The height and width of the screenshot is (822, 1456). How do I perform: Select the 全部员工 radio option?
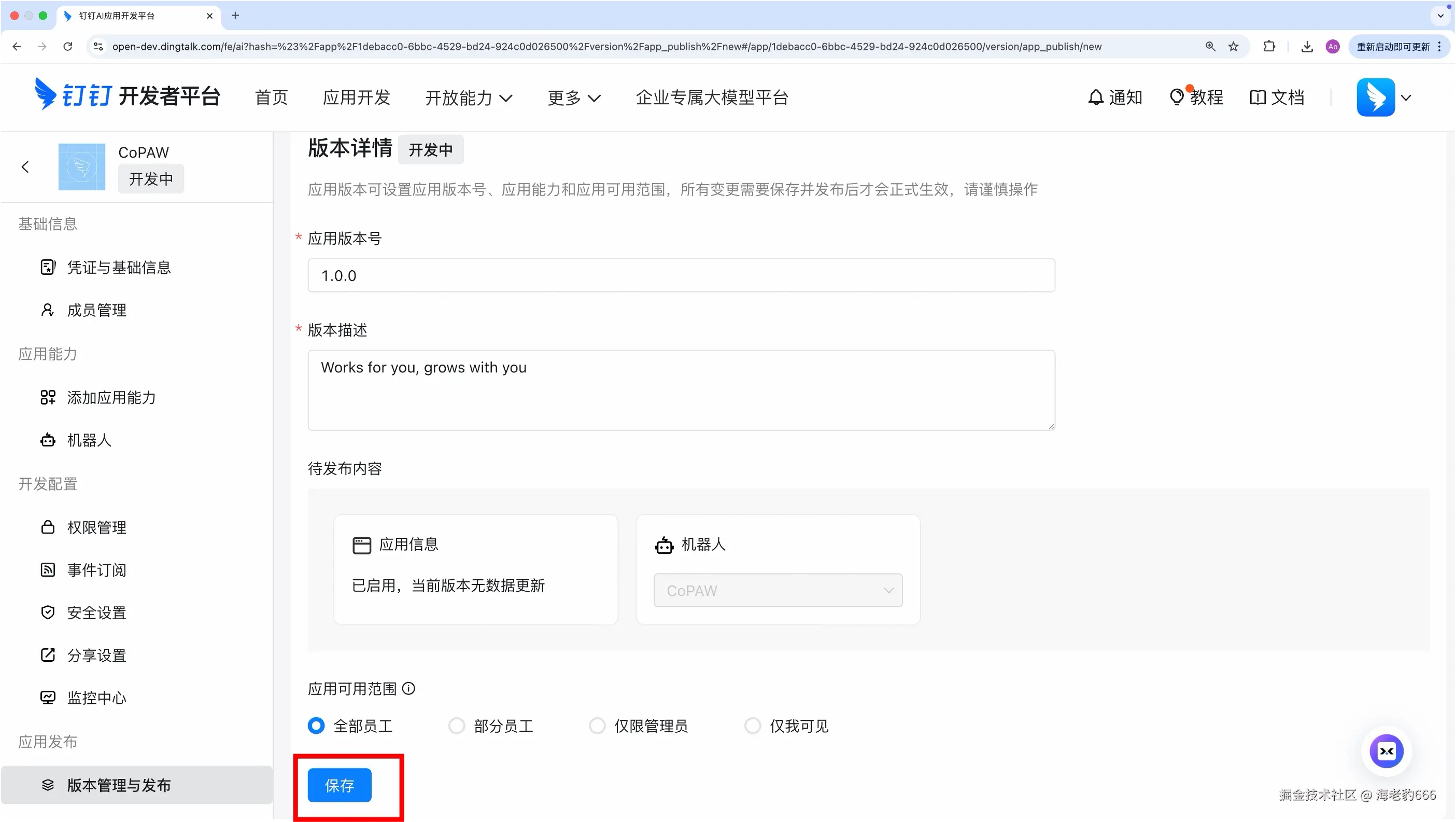pyautogui.click(x=316, y=726)
